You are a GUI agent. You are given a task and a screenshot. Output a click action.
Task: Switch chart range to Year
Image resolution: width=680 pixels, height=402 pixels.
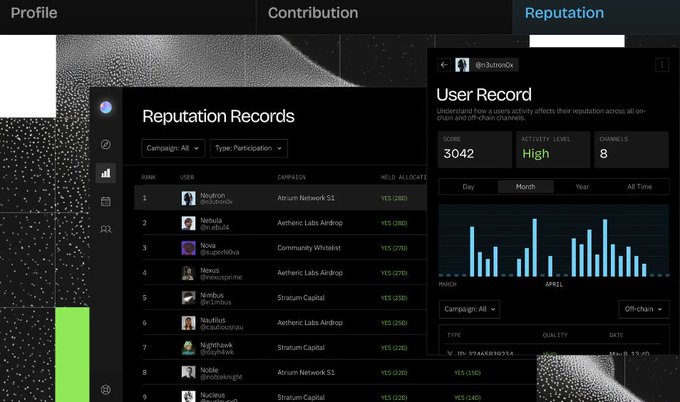[582, 187]
